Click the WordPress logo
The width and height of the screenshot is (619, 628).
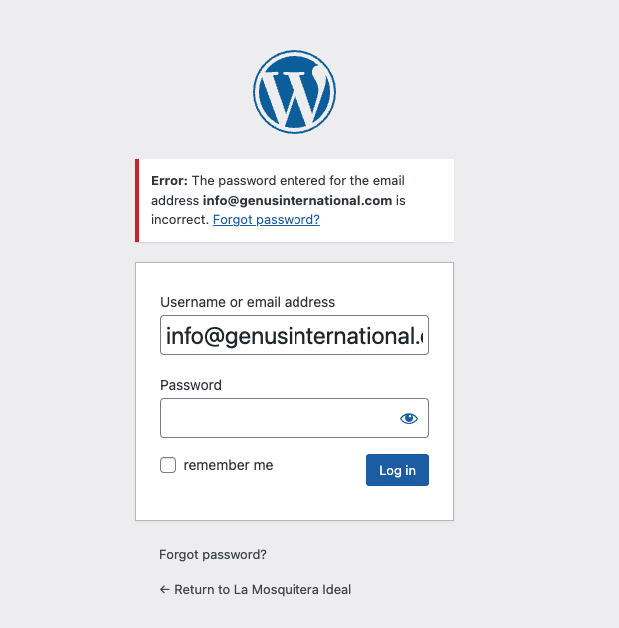coord(294,92)
